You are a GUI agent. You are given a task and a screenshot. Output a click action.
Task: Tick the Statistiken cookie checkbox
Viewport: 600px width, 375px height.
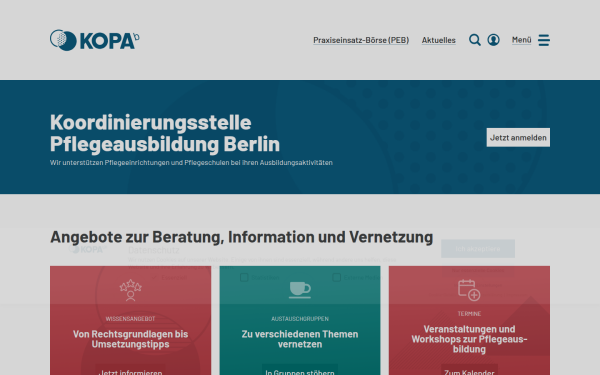coord(244,277)
